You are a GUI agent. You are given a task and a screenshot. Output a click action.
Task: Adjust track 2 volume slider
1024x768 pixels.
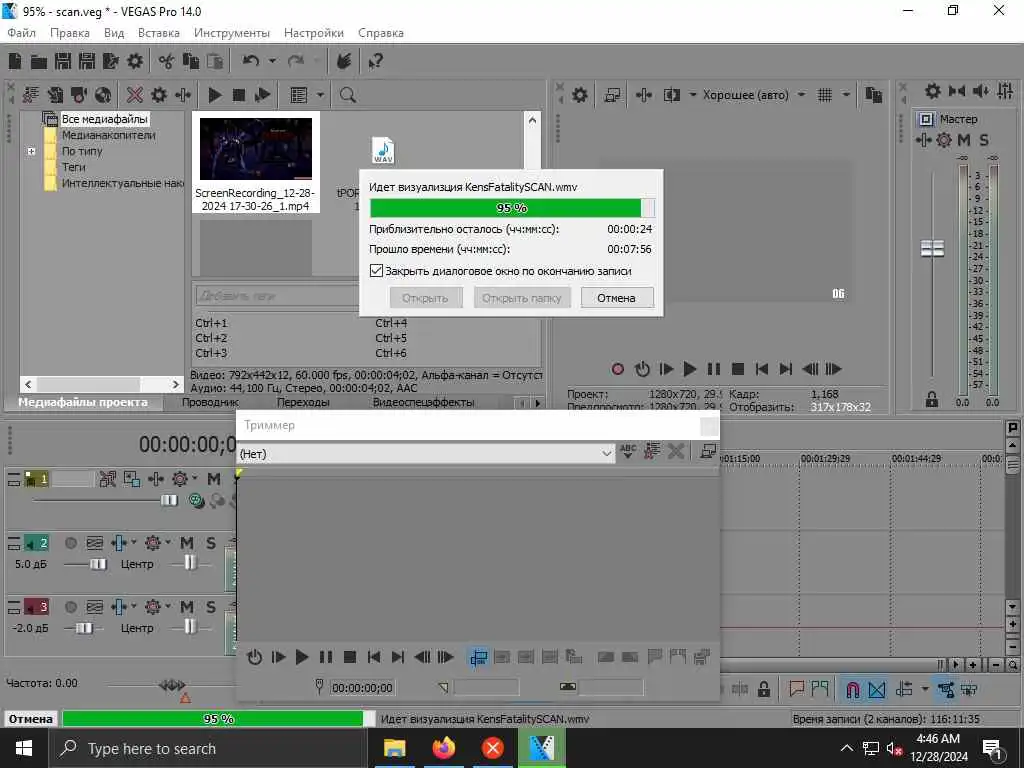point(99,564)
